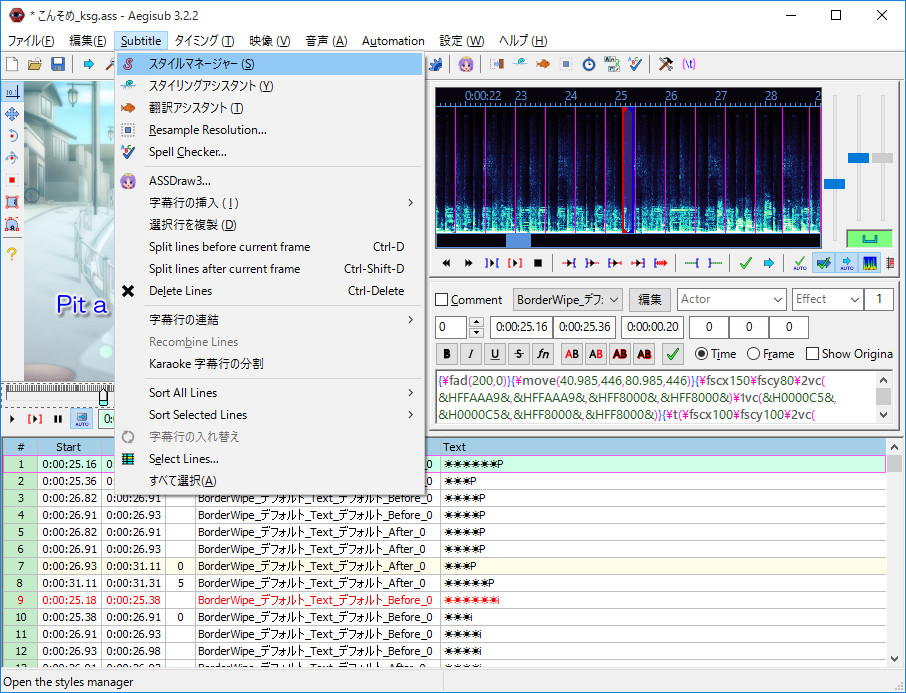Screen dimensions: 906x693
Task: Decrease the layer number with down arrow
Action: (476, 332)
